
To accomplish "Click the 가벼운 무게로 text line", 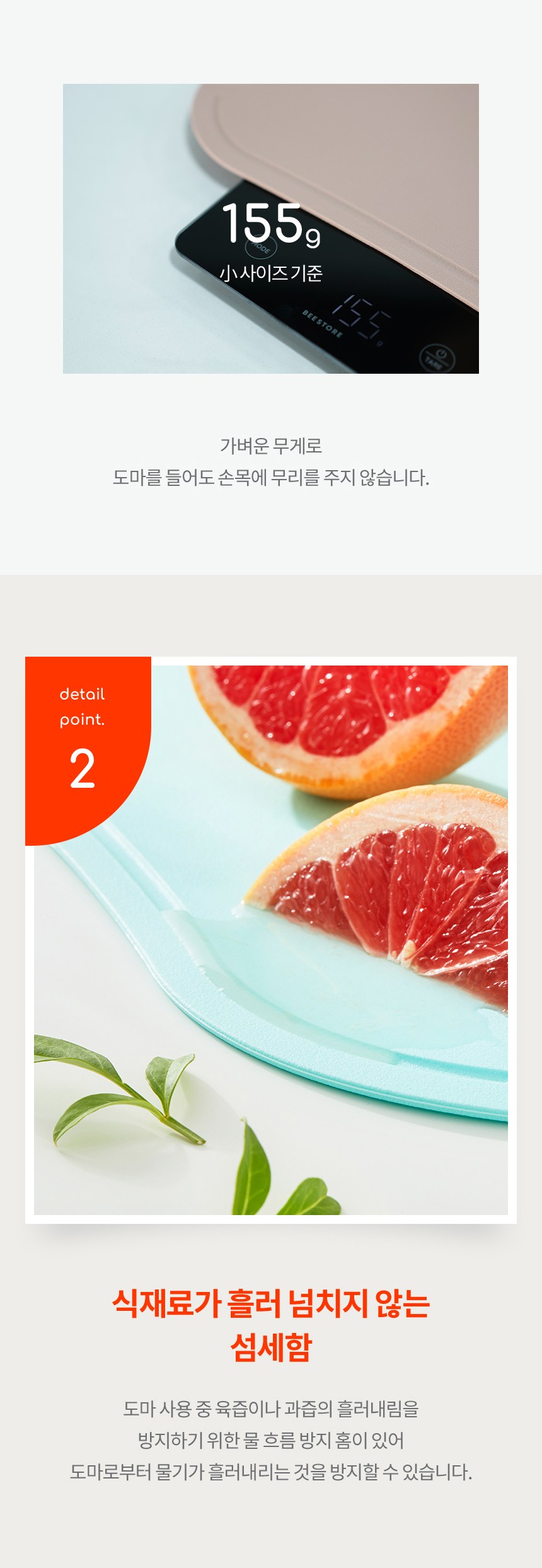I will [271, 446].
